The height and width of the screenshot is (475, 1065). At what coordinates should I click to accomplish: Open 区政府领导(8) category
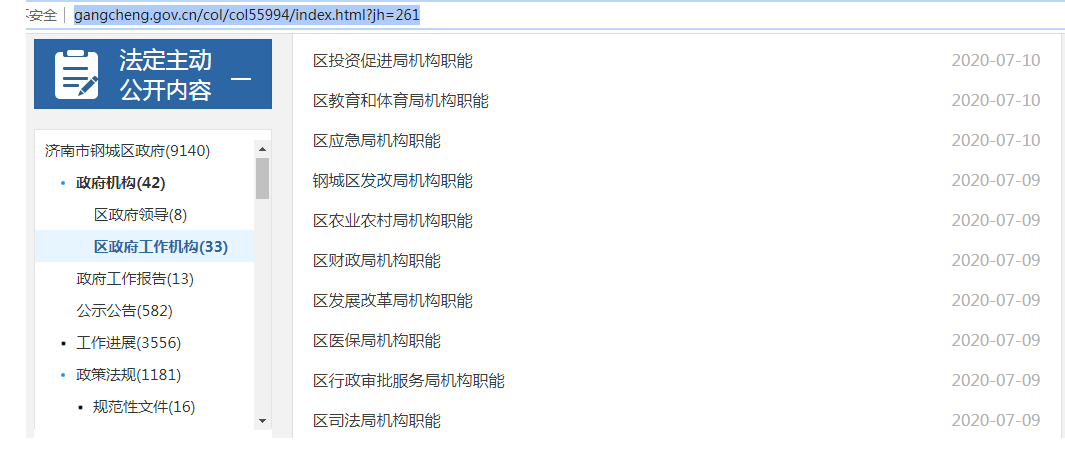tap(141, 215)
